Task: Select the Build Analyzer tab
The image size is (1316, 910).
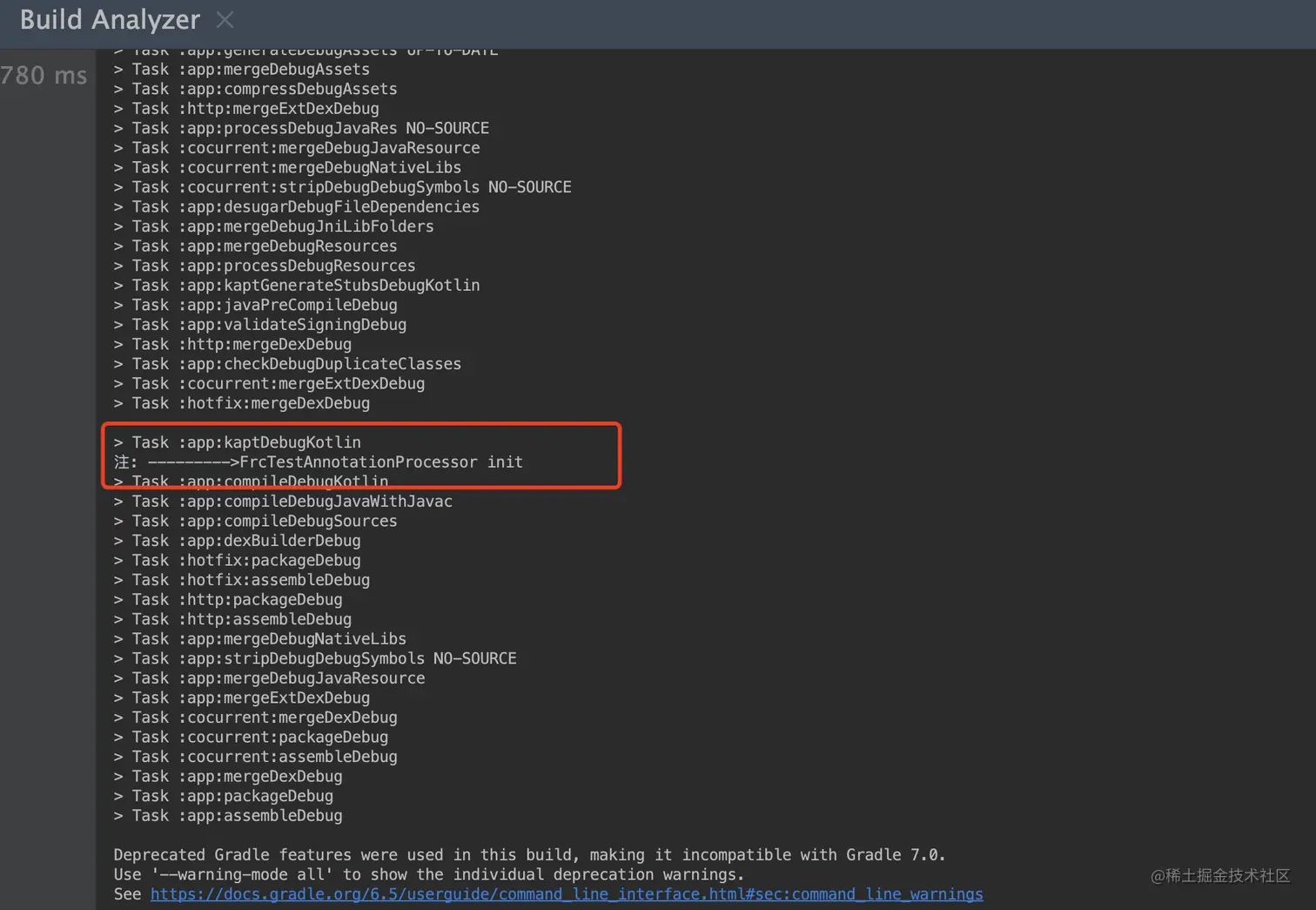Action: point(110,19)
